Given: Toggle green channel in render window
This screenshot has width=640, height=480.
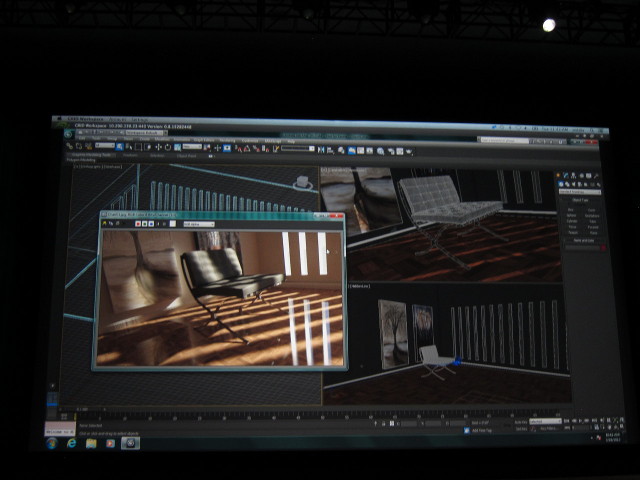Looking at the screenshot, I should 144,224.
